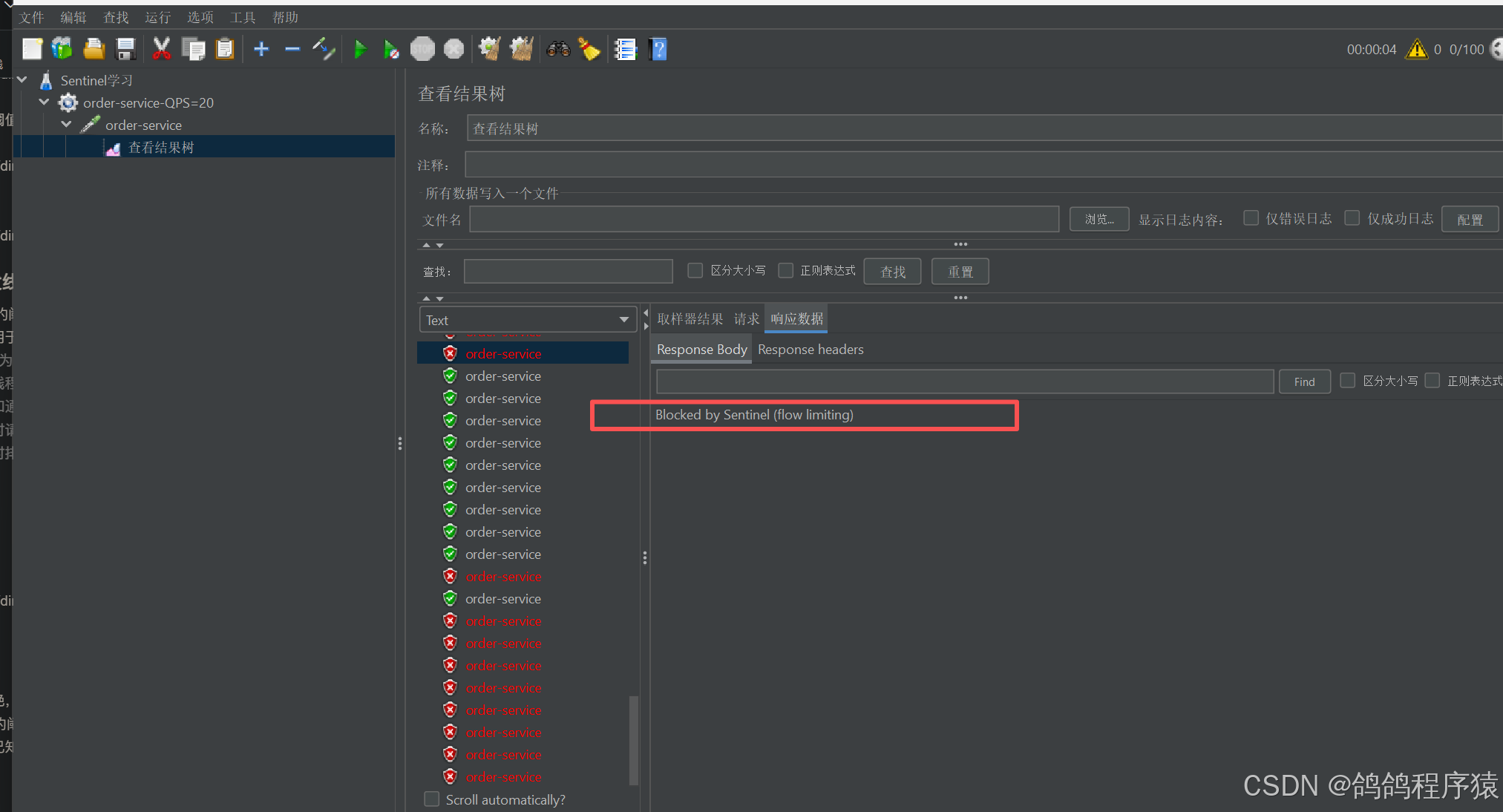Click the yellow warning triangle log icon

tap(1416, 50)
